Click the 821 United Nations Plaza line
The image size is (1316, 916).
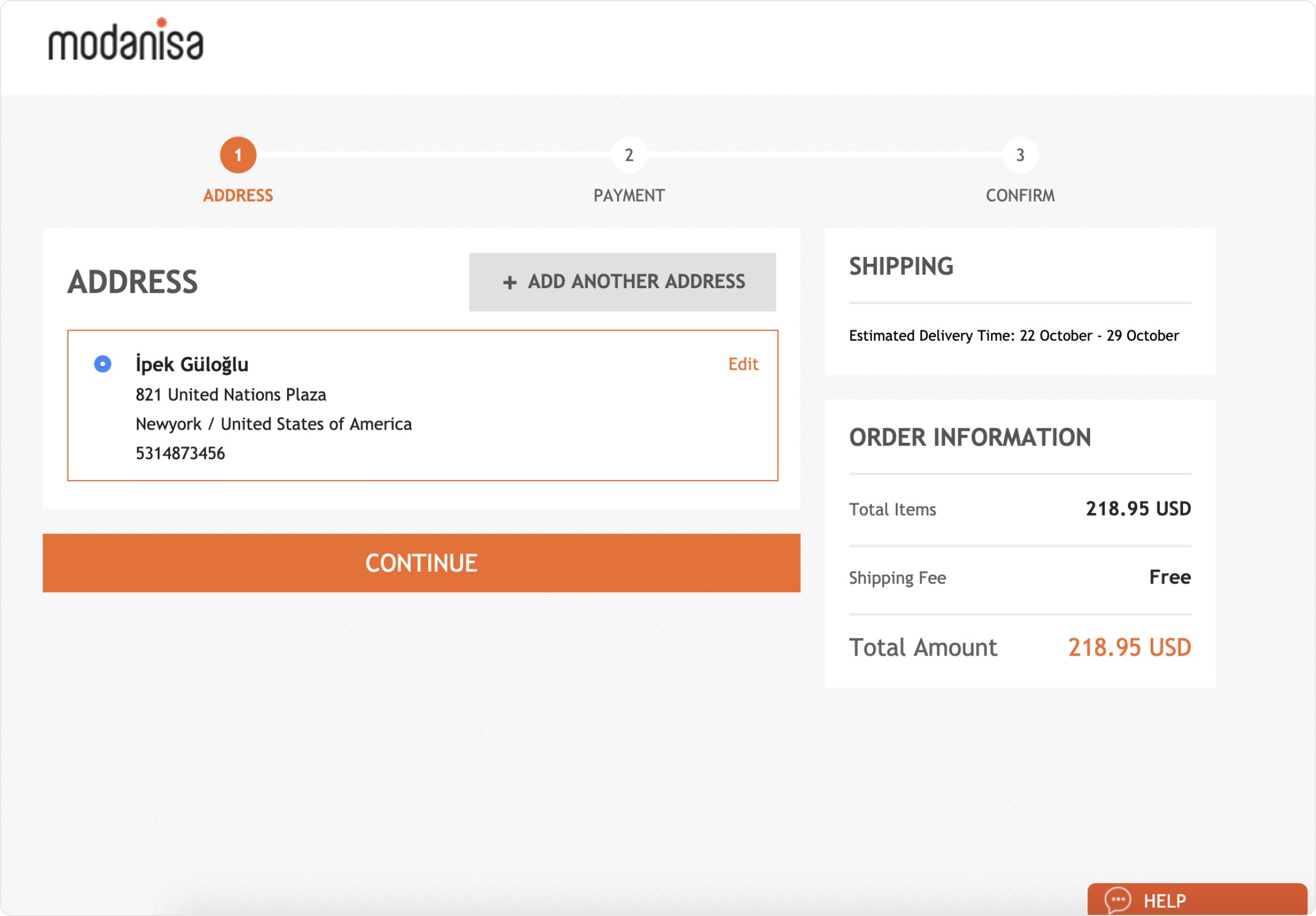pos(230,395)
